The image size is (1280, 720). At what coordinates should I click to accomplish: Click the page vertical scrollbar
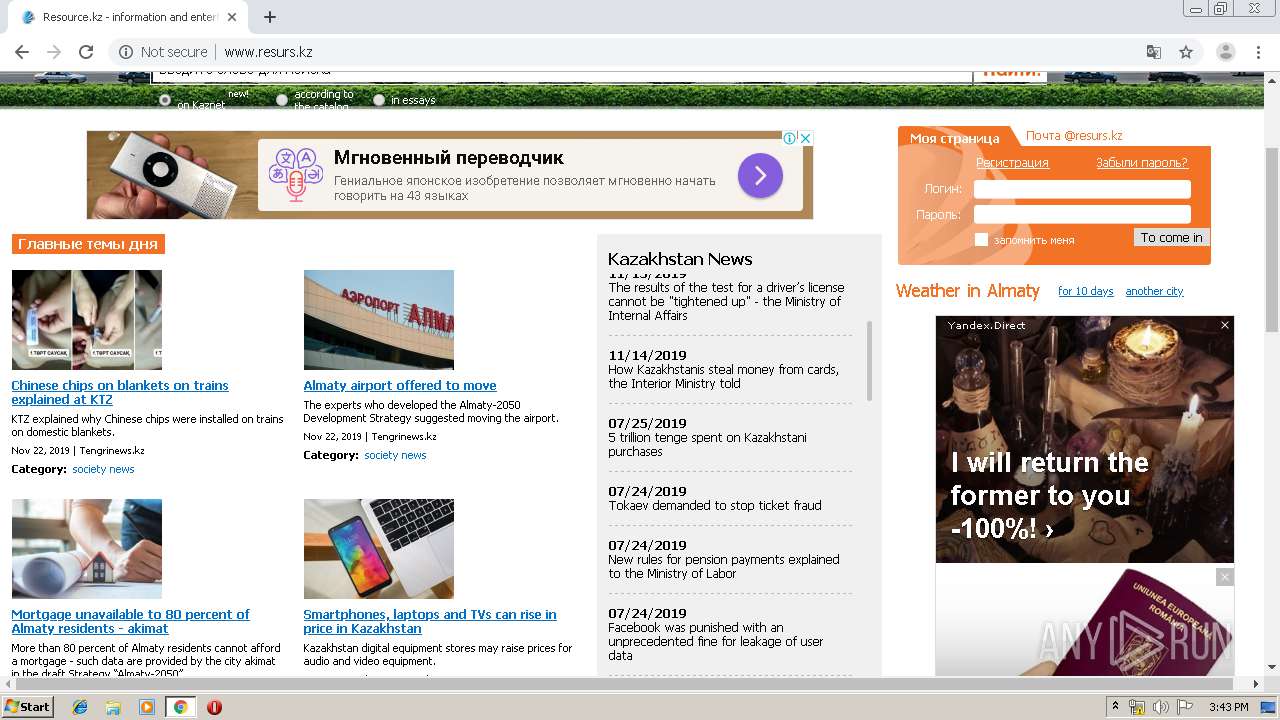tap(1272, 240)
